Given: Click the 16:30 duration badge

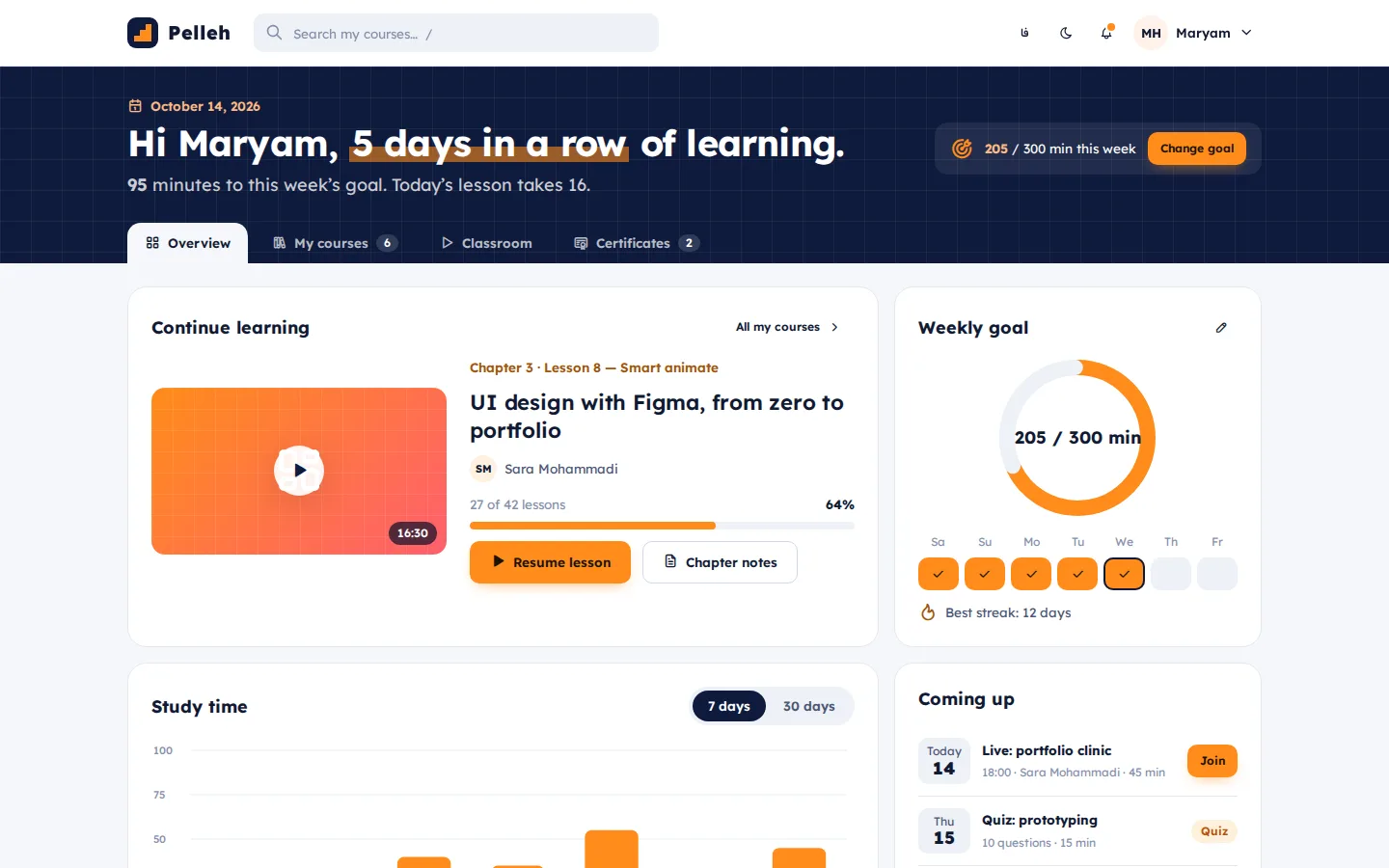Looking at the screenshot, I should [413, 533].
